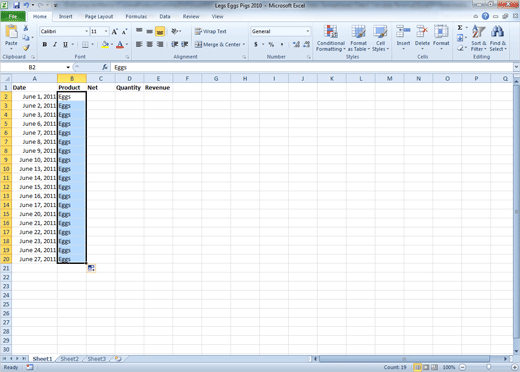Expand the Name Box dropdown arrow

pos(68,67)
